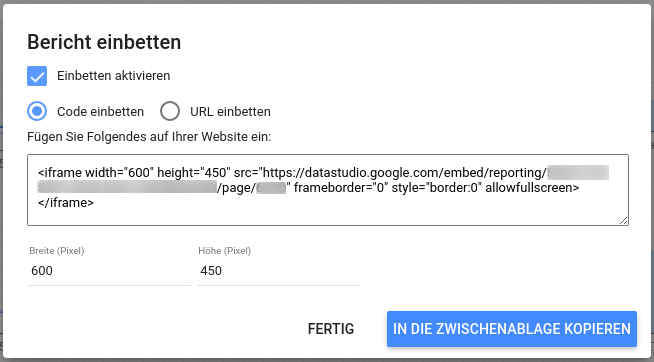This screenshot has height=362, width=654.
Task: Click the textarea resize handle corner
Action: pos(624,221)
